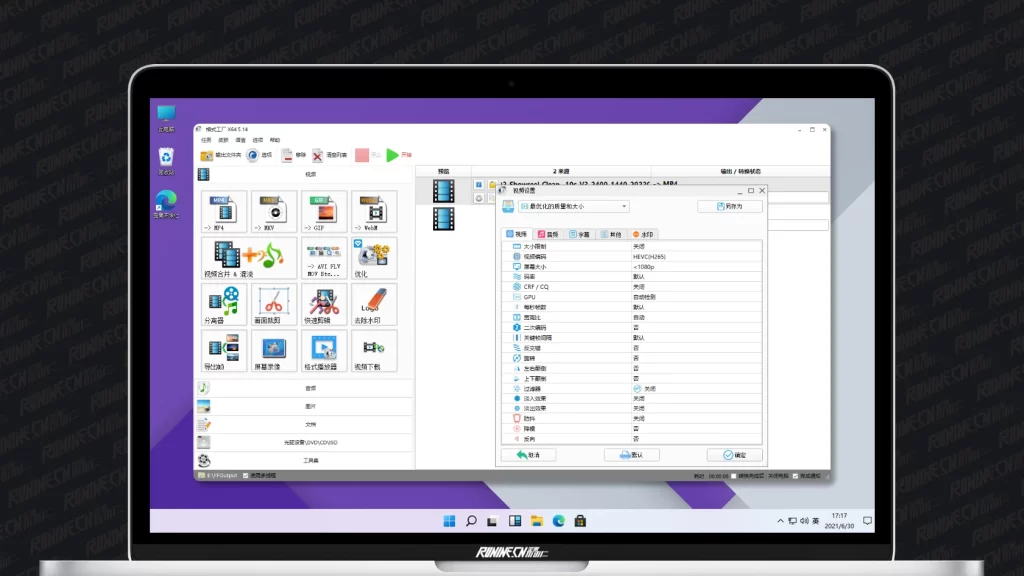Open the 视频合并 & 混流 merge tool
This screenshot has width=1024, height=576.
point(249,258)
